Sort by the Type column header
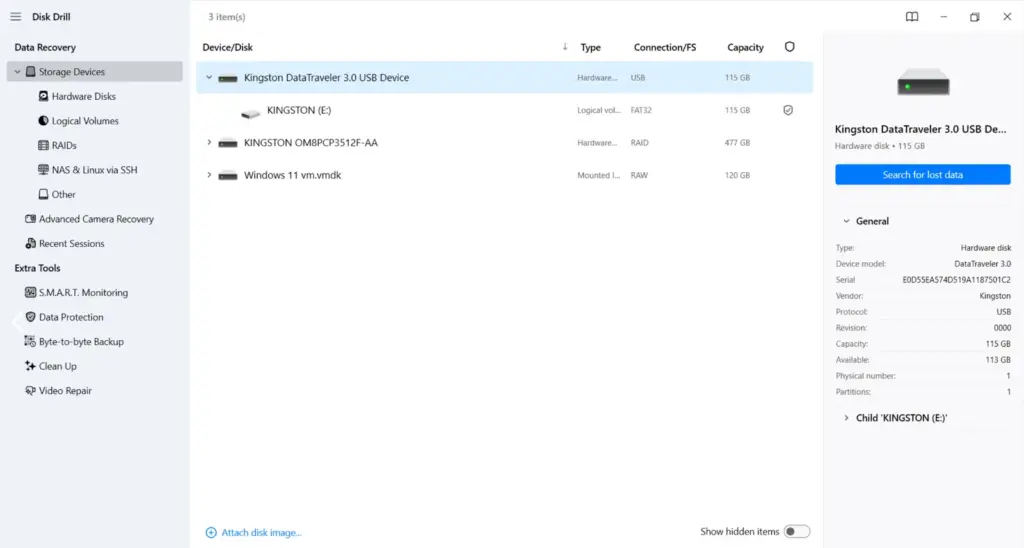1024x548 pixels. click(x=590, y=47)
